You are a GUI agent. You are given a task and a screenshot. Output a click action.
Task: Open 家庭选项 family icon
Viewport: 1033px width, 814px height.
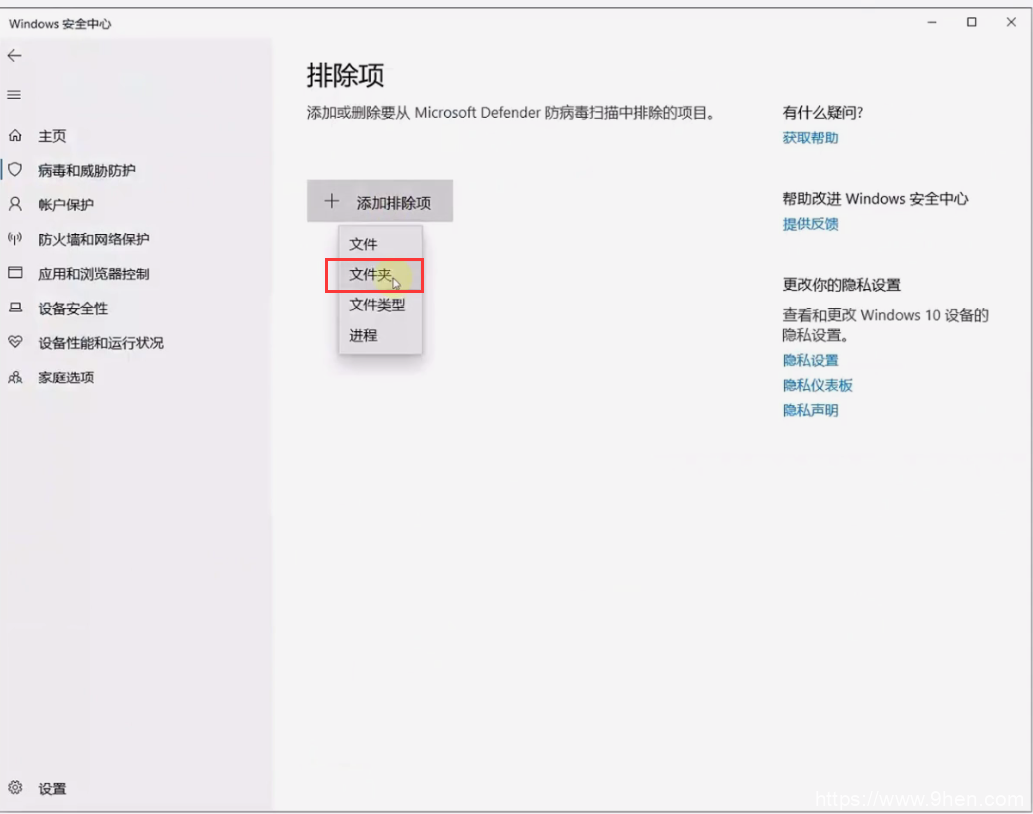pos(15,377)
